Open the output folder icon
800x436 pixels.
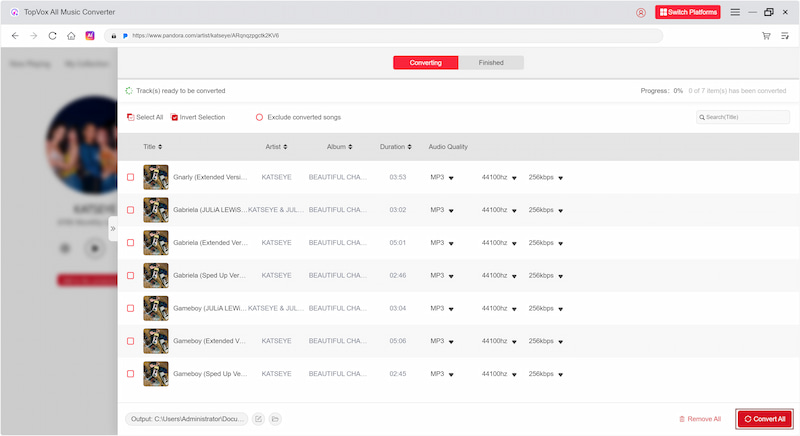point(275,418)
